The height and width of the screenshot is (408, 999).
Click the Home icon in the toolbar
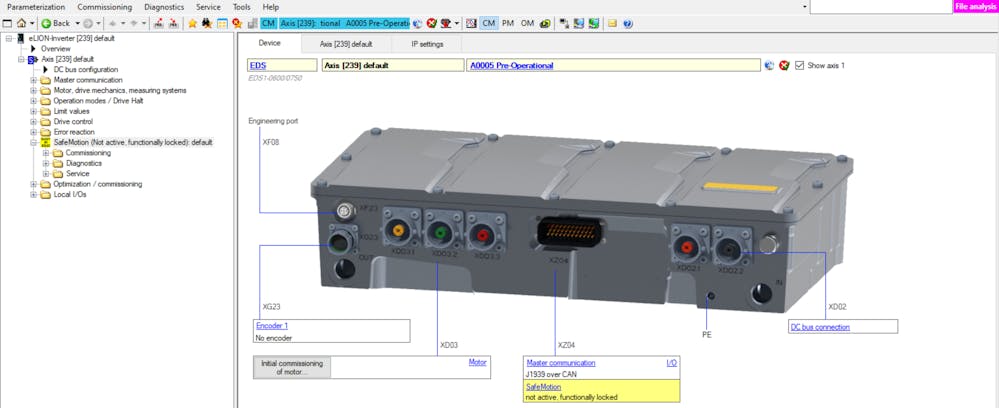coord(20,23)
